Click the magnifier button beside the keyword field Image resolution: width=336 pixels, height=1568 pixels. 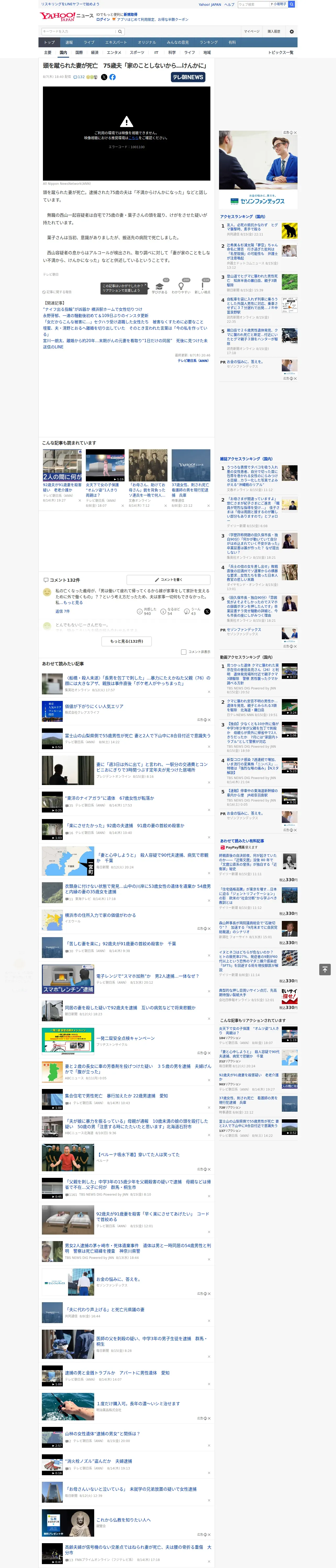coord(120,31)
